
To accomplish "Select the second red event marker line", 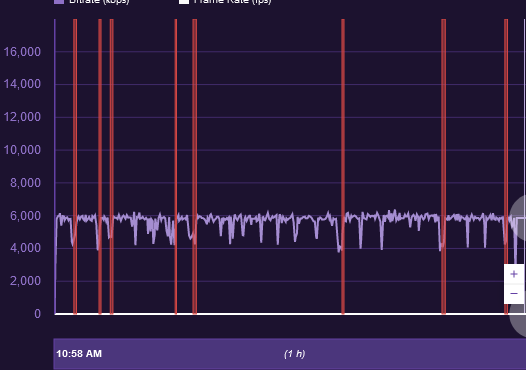I will tap(100, 167).
